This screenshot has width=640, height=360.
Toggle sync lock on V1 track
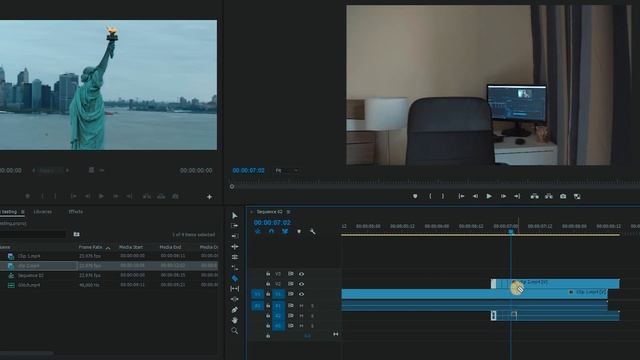(291, 294)
